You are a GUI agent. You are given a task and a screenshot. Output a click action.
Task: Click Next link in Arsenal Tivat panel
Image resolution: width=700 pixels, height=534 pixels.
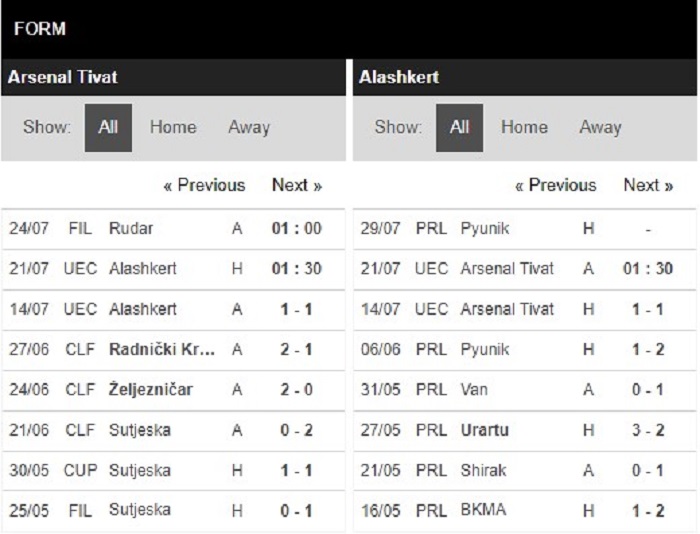pyautogui.click(x=297, y=185)
